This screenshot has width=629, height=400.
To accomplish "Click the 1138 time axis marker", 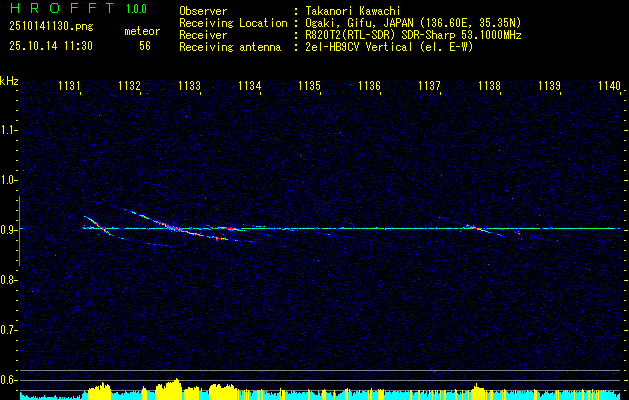I will coord(489,85).
